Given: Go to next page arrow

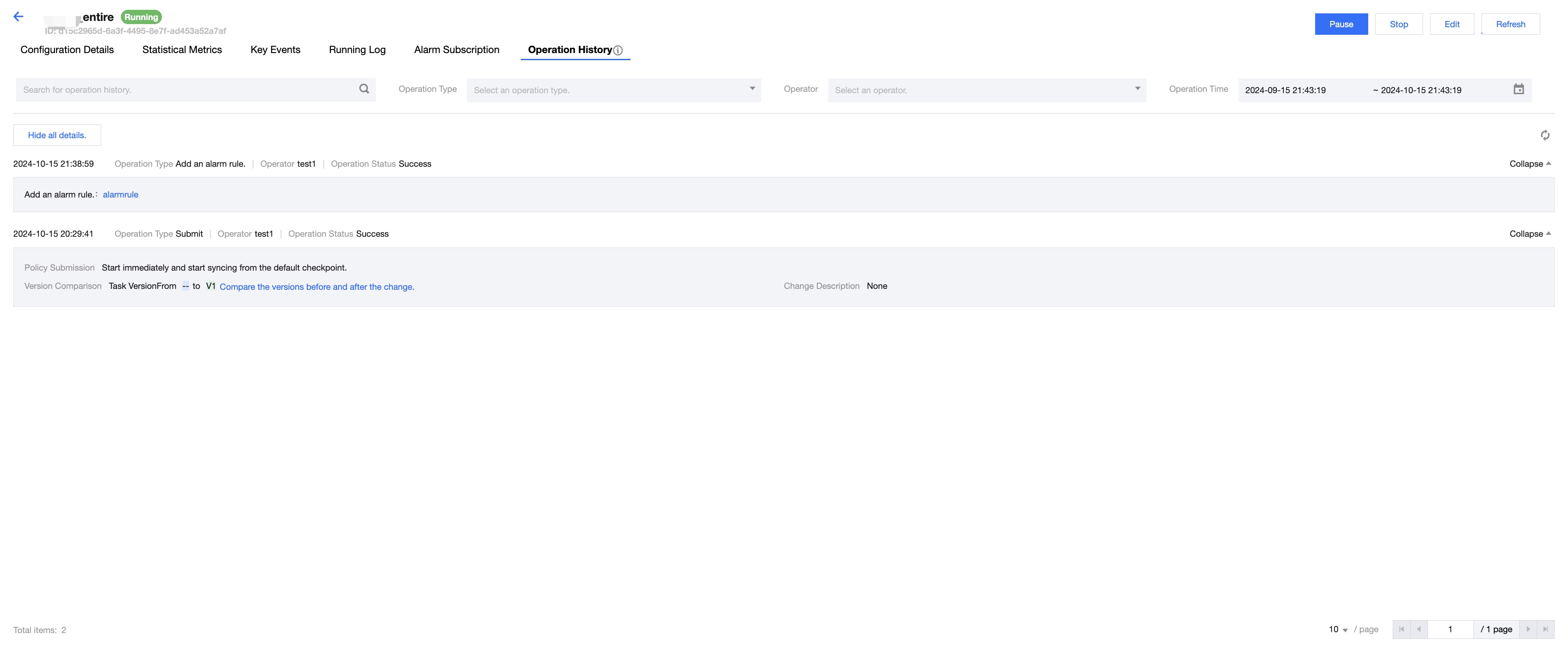Looking at the screenshot, I should click(x=1528, y=629).
